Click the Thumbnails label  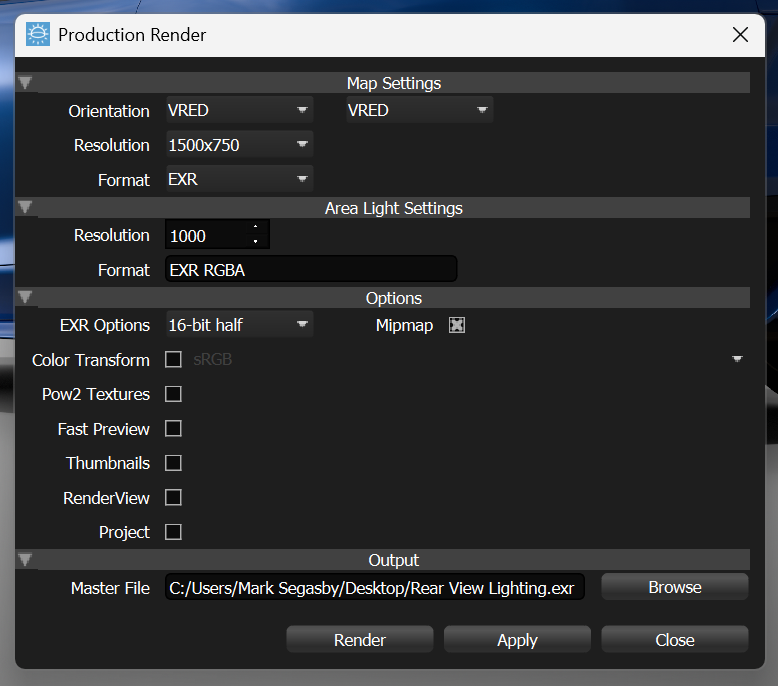(108, 463)
